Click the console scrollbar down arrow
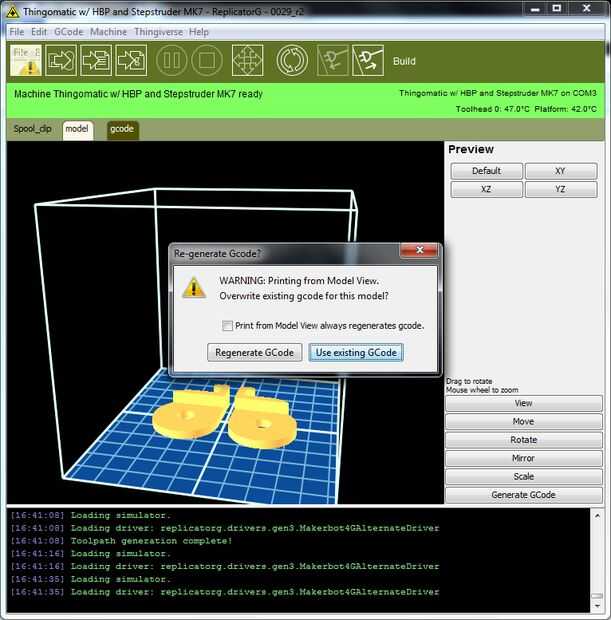Viewport: 611px width, 620px height. pos(597,605)
